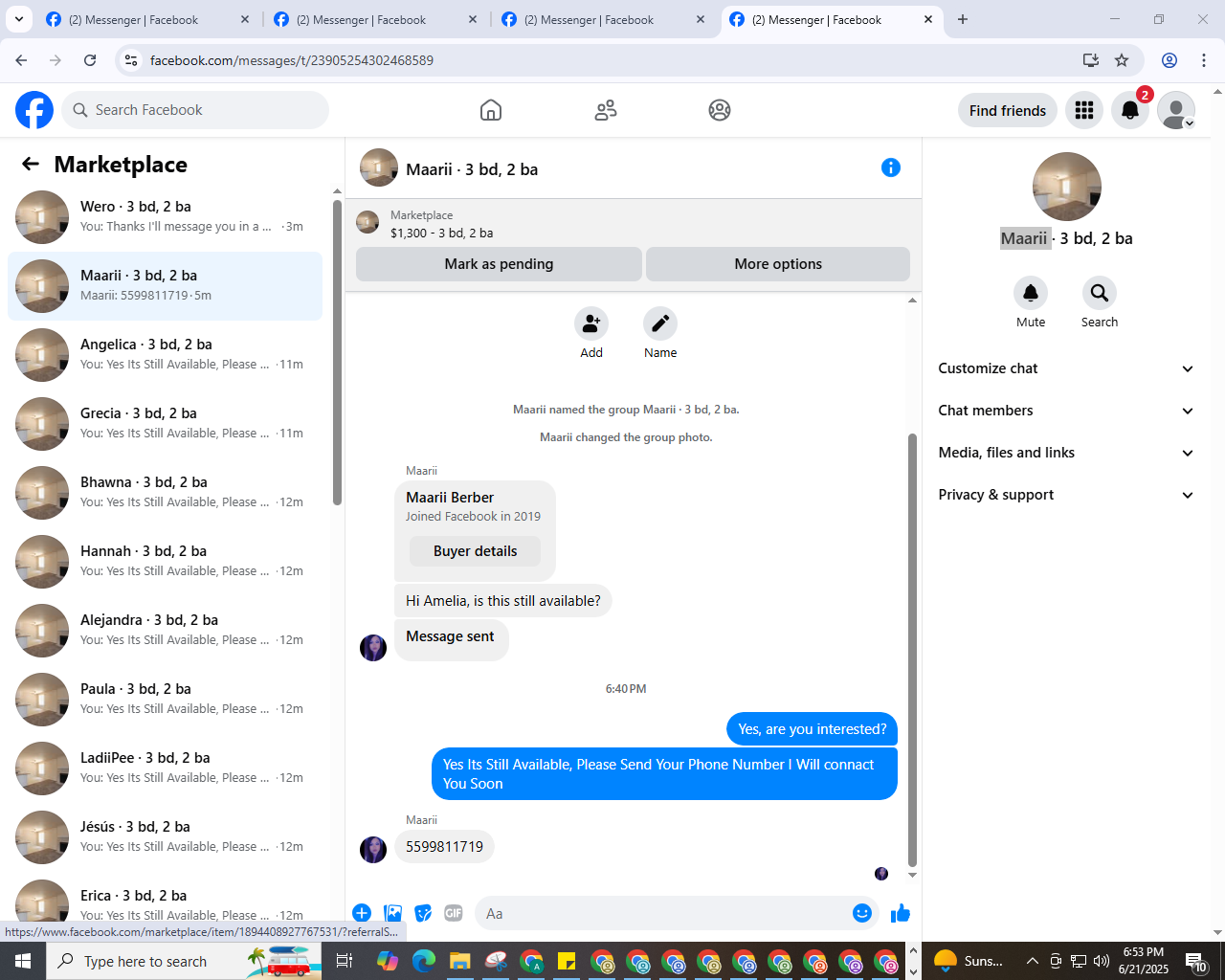Send a thumbs-up like
The width and height of the screenshot is (1225, 980).
coord(901,913)
